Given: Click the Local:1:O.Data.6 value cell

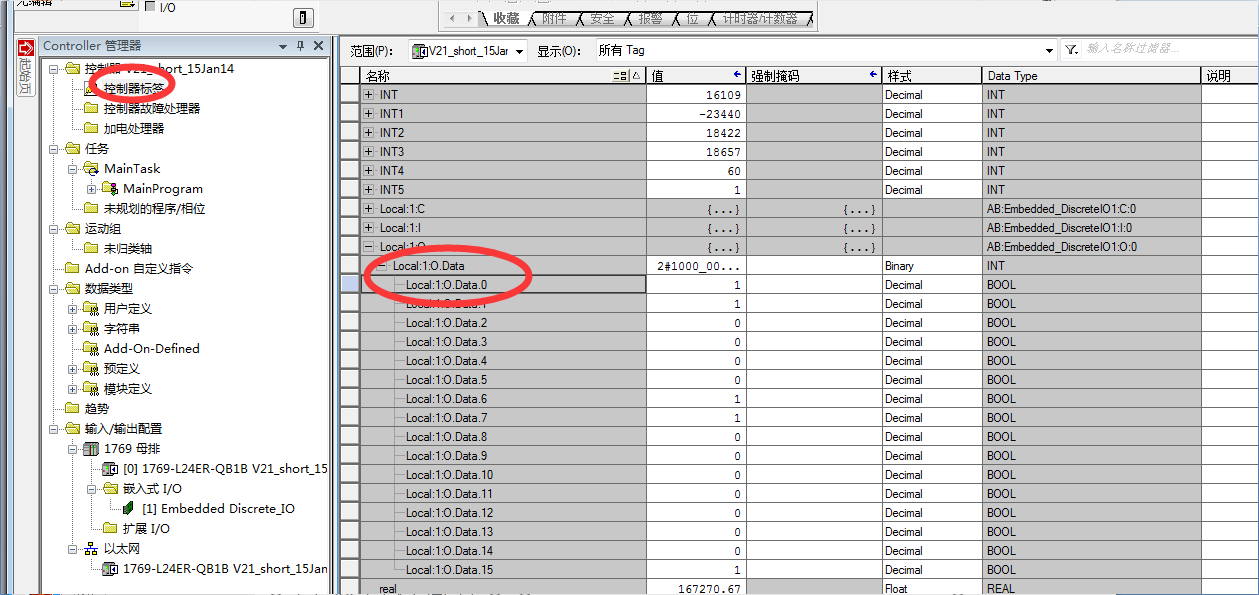Looking at the screenshot, I should [696, 399].
